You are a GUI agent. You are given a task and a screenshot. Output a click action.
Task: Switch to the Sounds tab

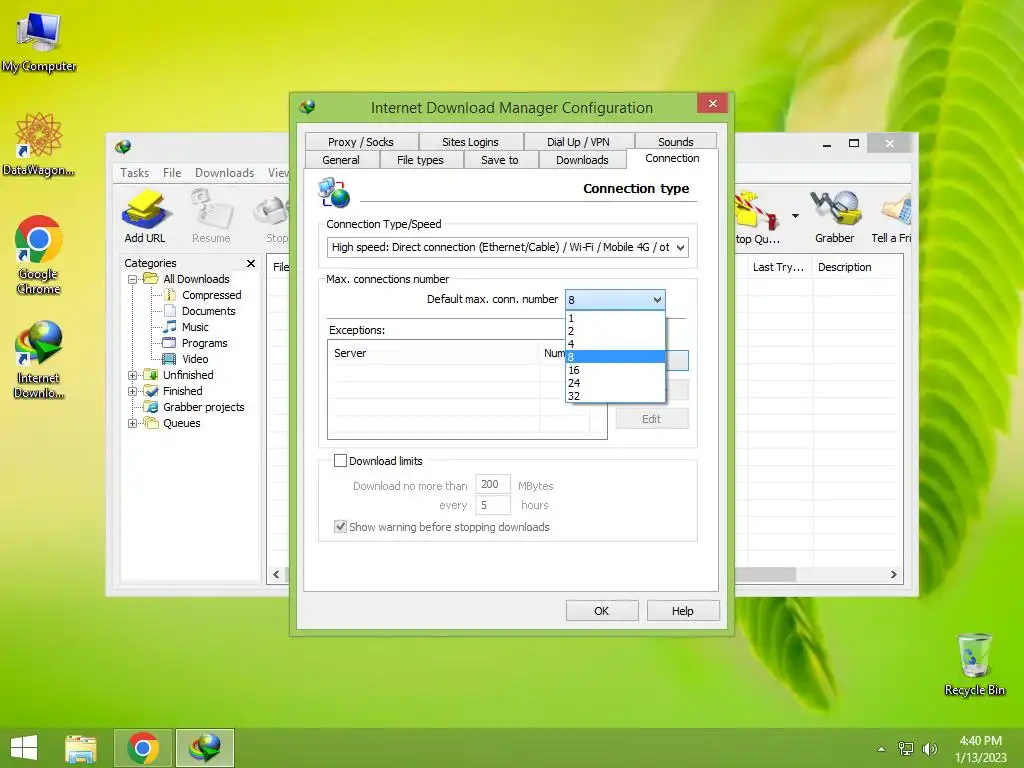[675, 142]
